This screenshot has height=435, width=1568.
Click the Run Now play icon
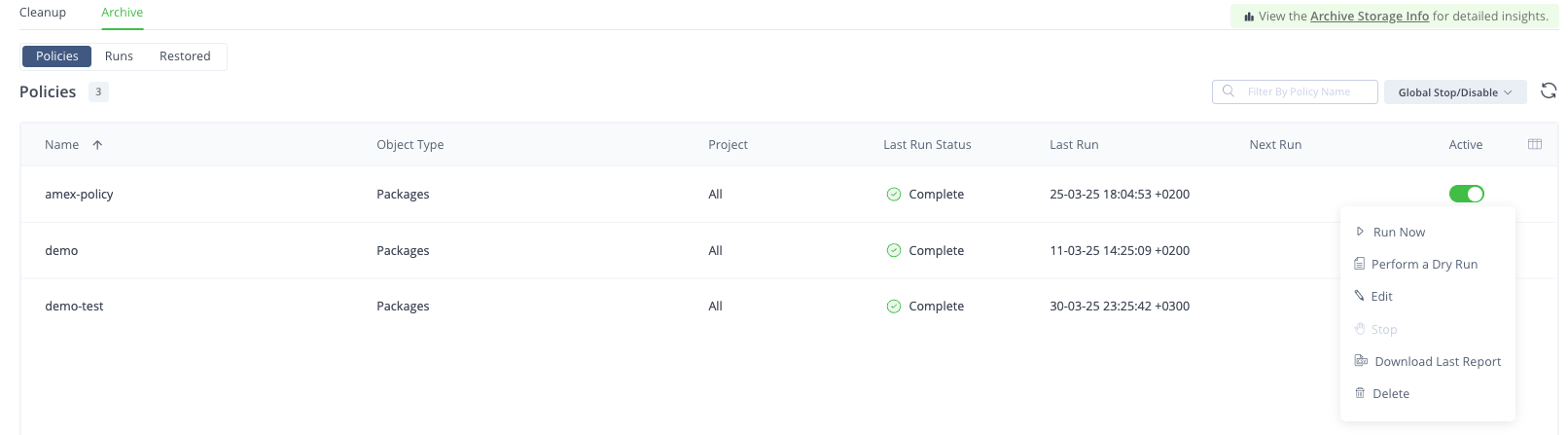click(x=1360, y=232)
